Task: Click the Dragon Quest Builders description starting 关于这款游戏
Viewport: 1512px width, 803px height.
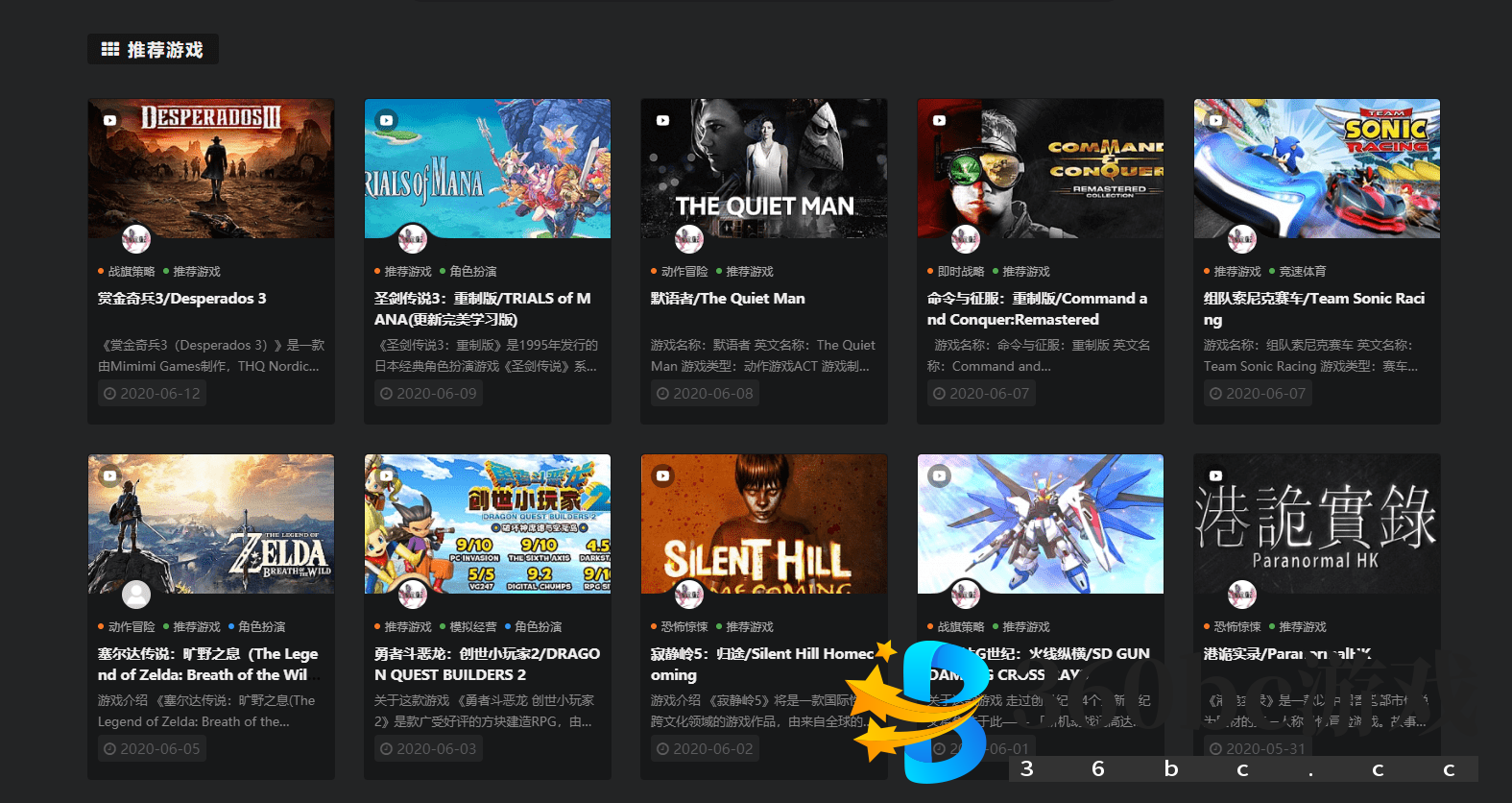Action: [485, 711]
